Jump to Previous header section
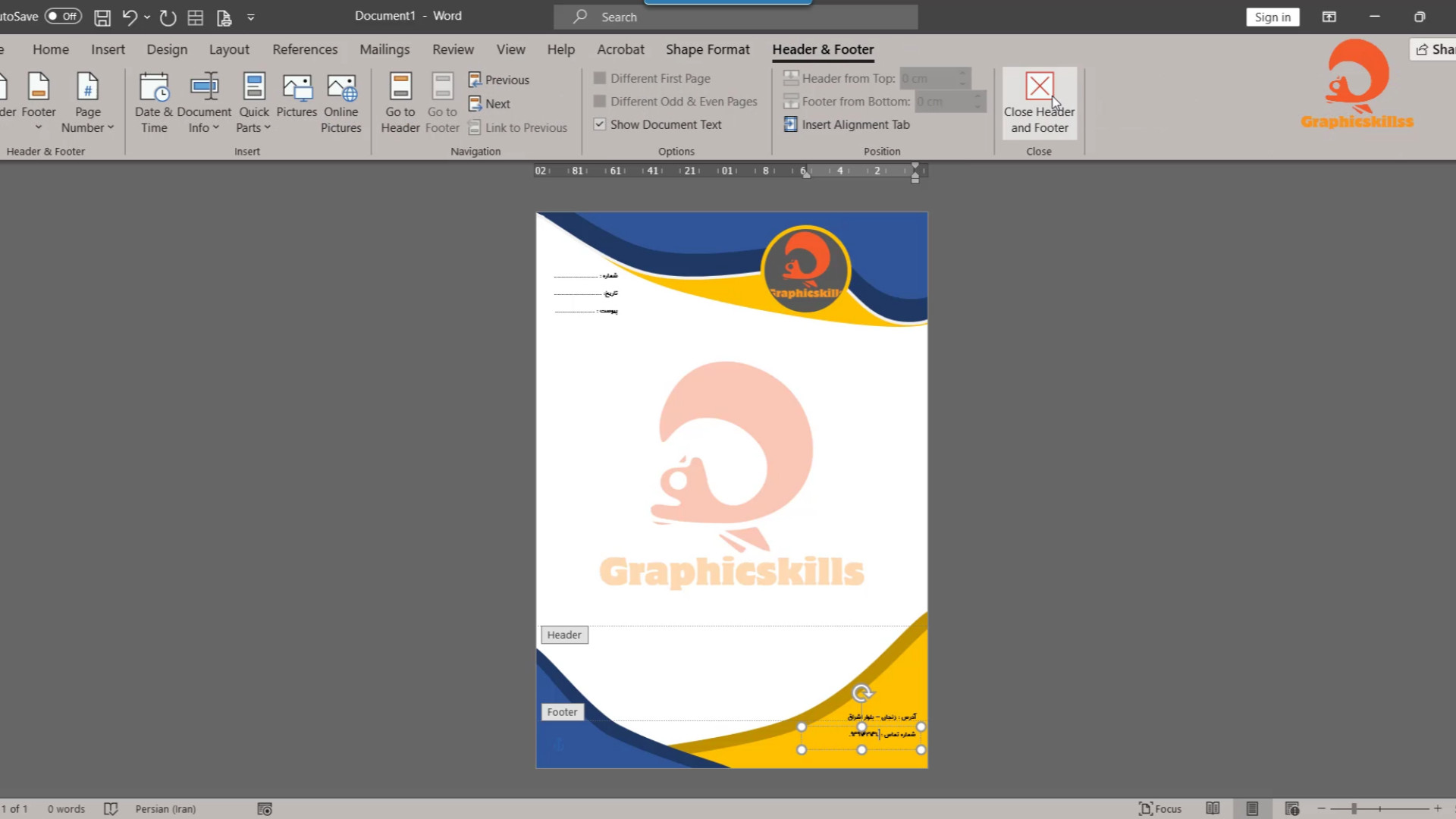1456x819 pixels. (x=498, y=80)
